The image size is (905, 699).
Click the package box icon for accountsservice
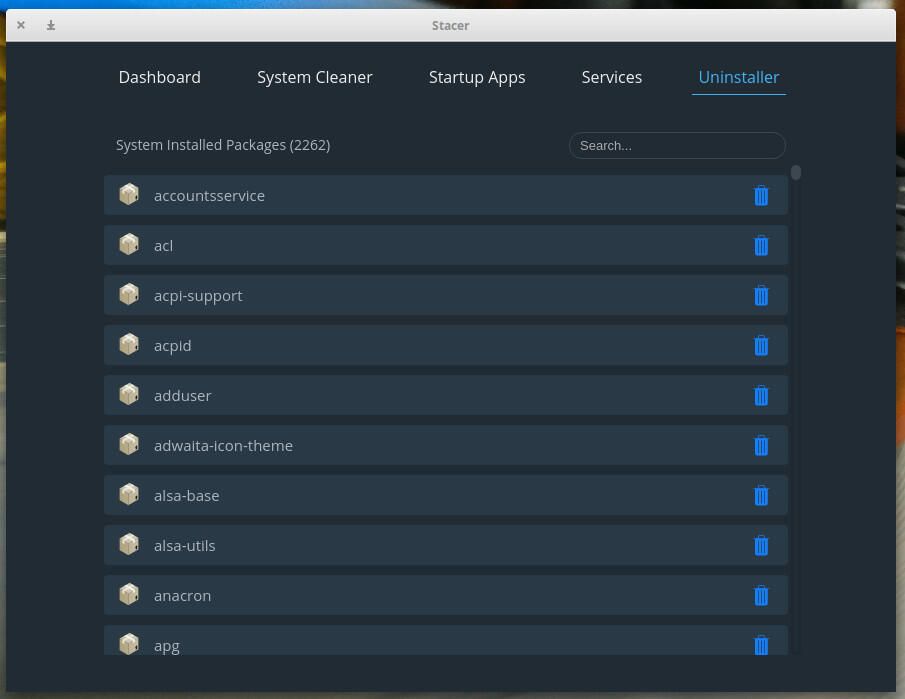click(129, 195)
